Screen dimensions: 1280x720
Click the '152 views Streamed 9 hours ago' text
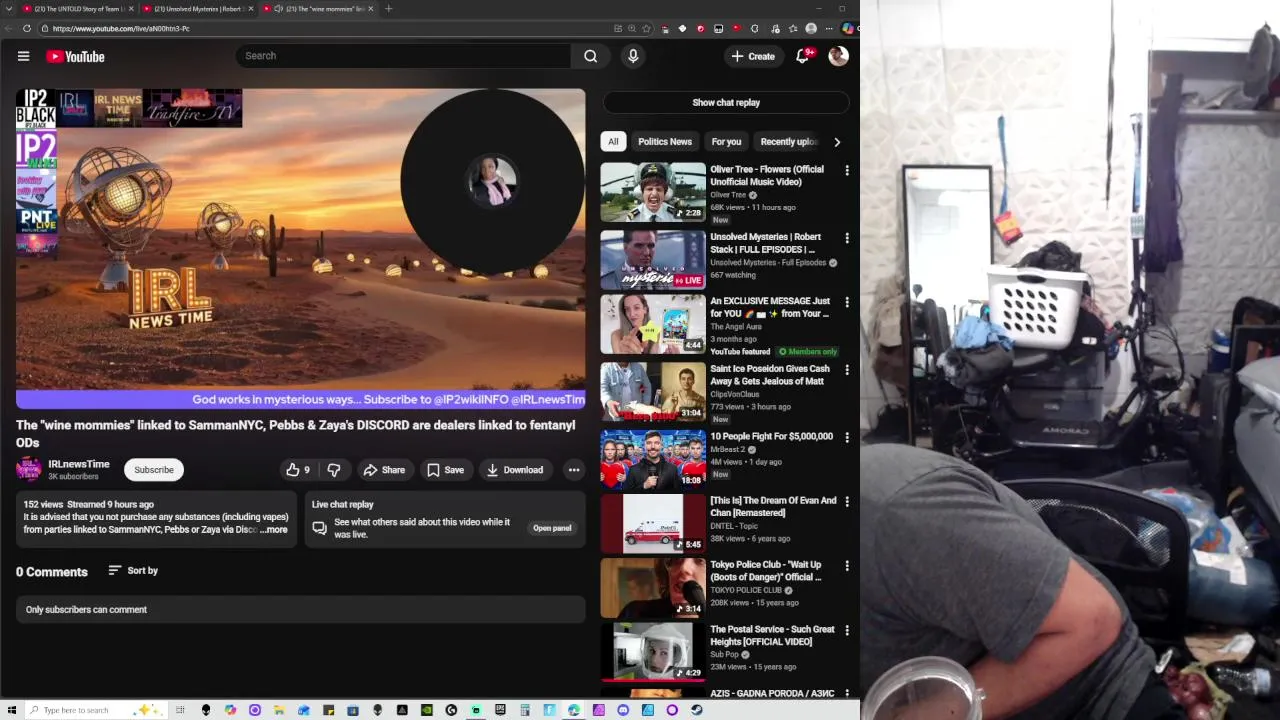[x=89, y=505]
